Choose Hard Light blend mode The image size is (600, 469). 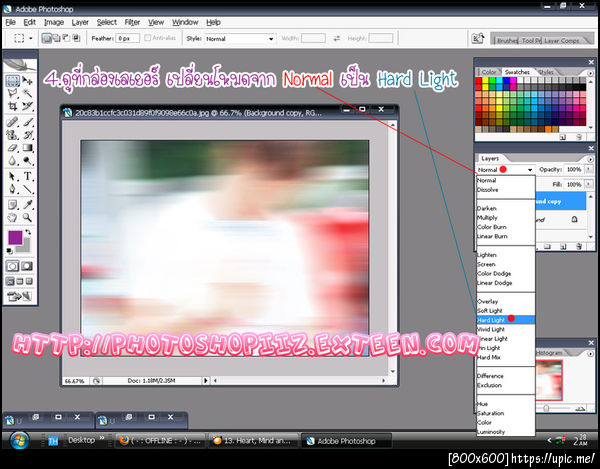tap(505, 320)
